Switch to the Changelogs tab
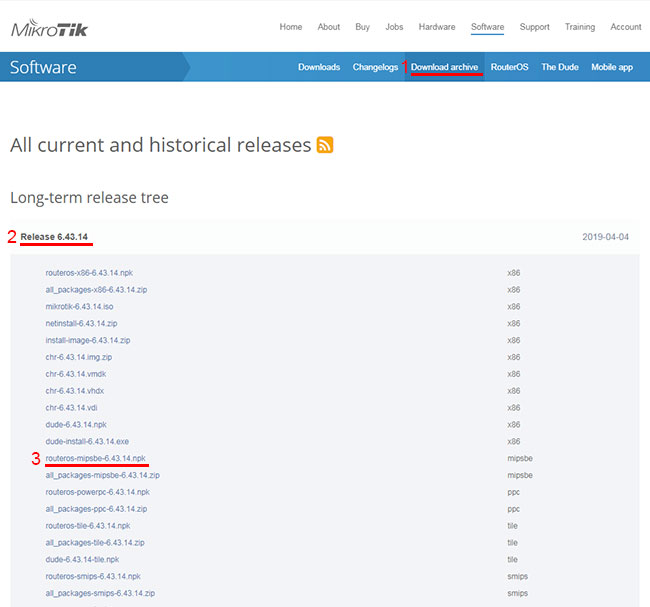Viewport: 650px width, 607px height. (375, 67)
